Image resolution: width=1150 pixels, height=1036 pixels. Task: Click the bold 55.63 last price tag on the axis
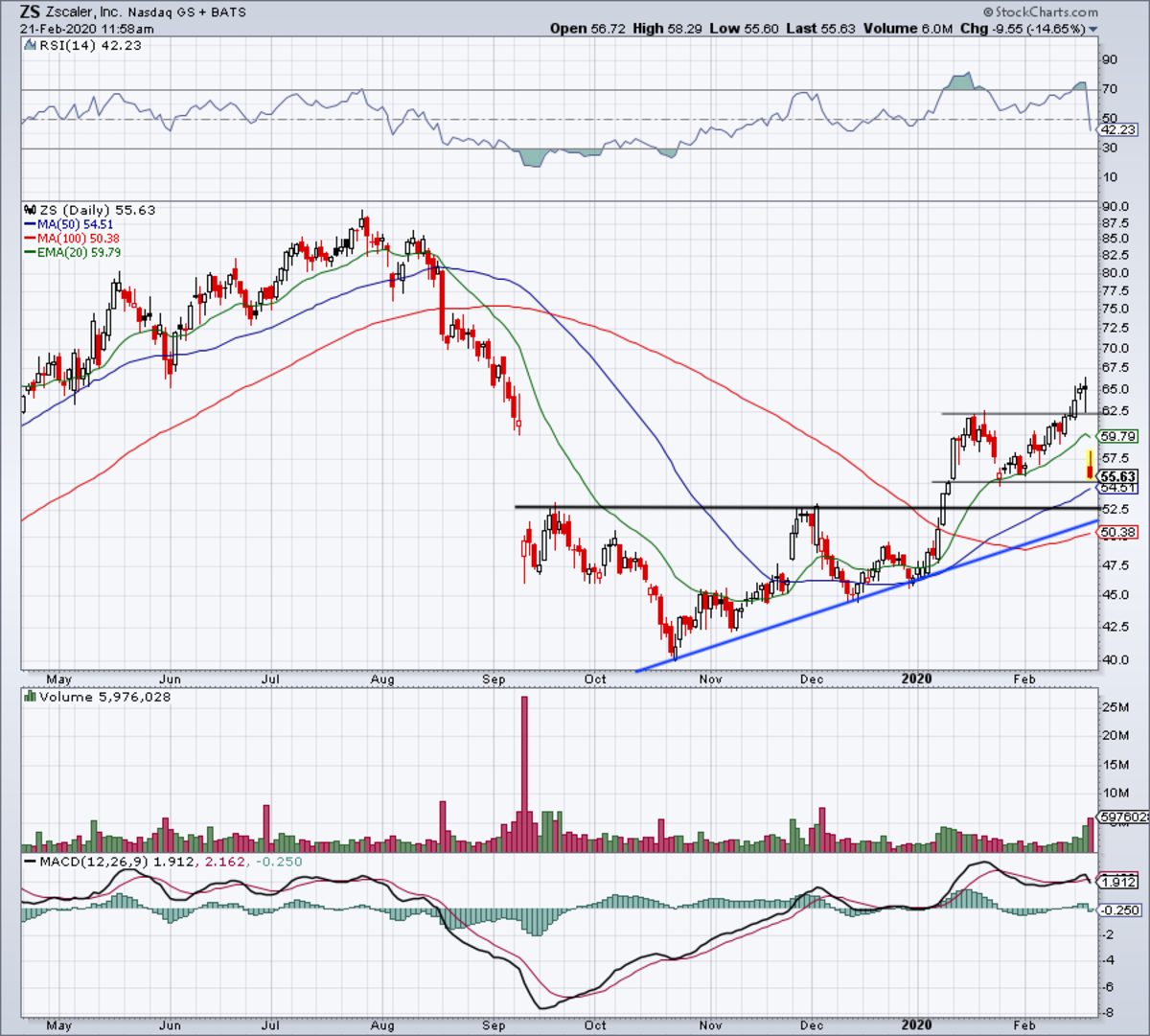coord(1118,476)
